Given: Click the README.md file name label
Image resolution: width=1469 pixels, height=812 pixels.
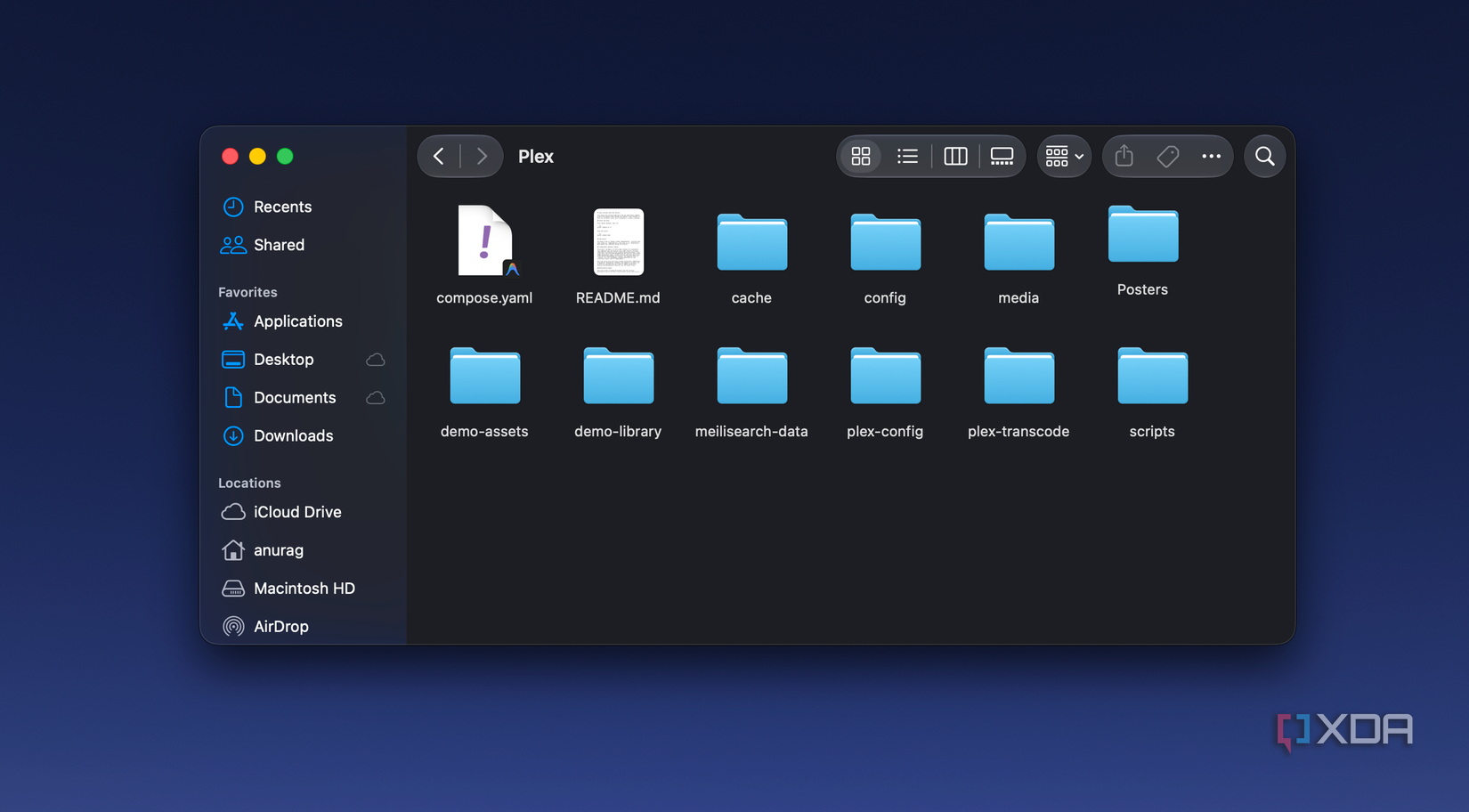Looking at the screenshot, I should (x=618, y=298).
